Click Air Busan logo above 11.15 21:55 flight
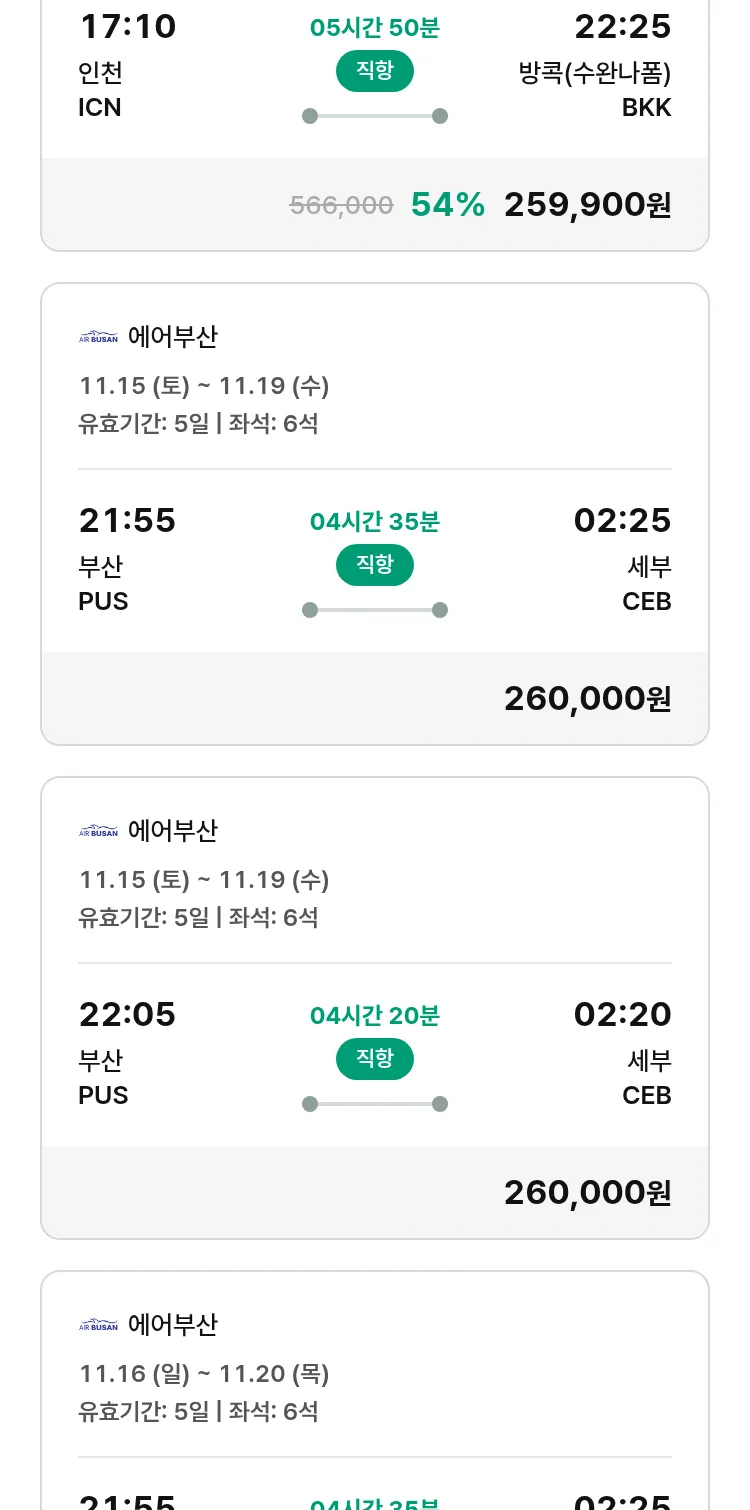 [98, 337]
